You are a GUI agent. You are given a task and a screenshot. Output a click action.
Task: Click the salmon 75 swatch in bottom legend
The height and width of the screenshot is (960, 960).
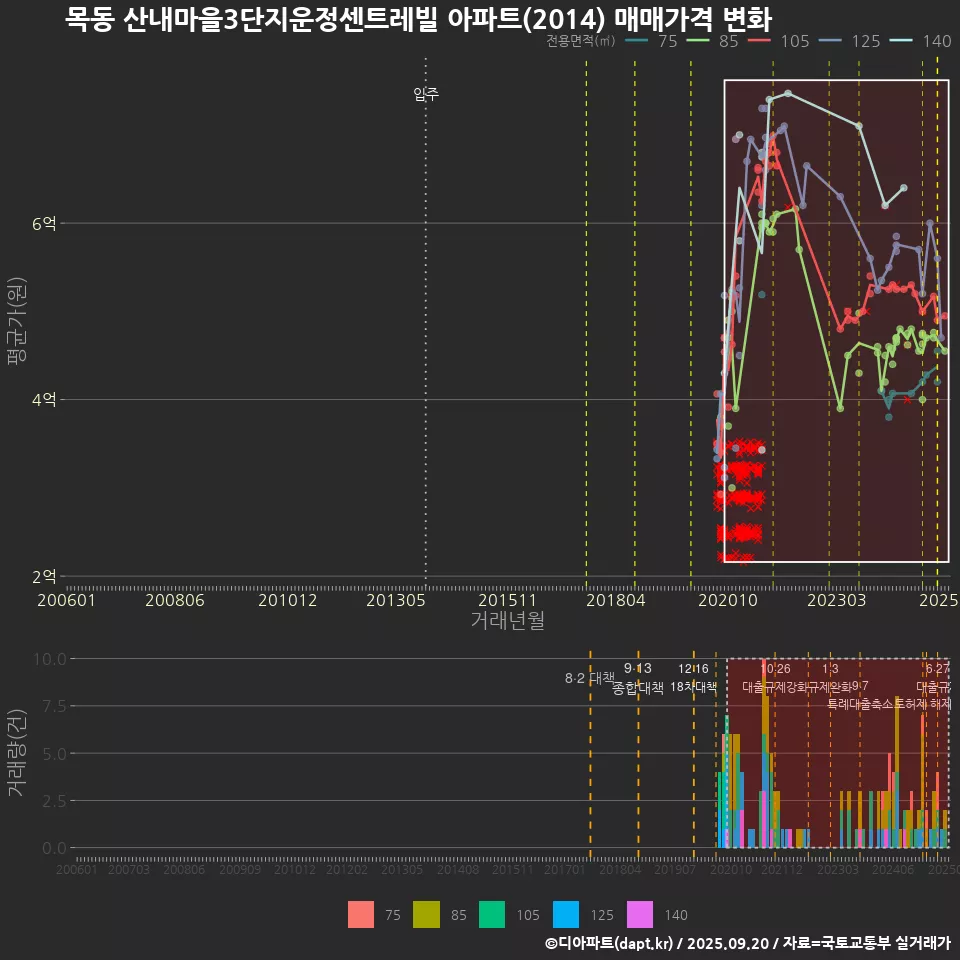361,914
